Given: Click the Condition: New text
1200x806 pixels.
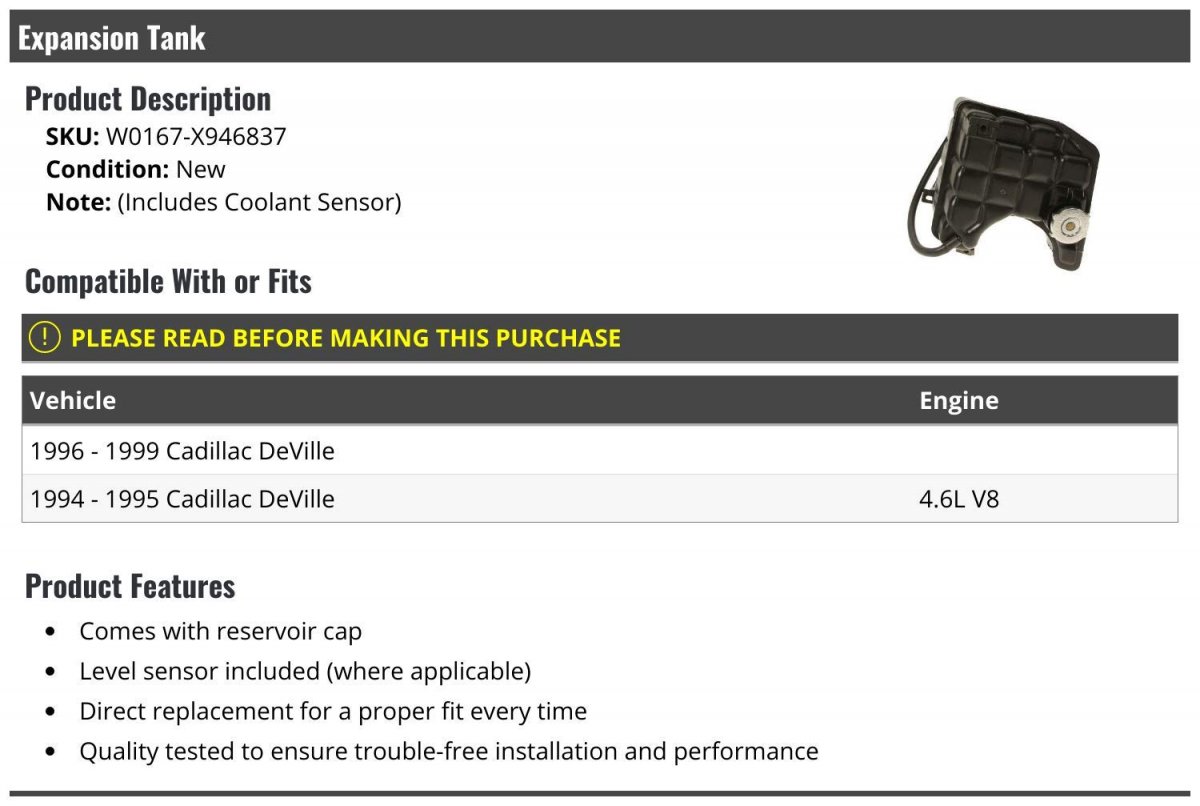Looking at the screenshot, I should coord(136,170).
